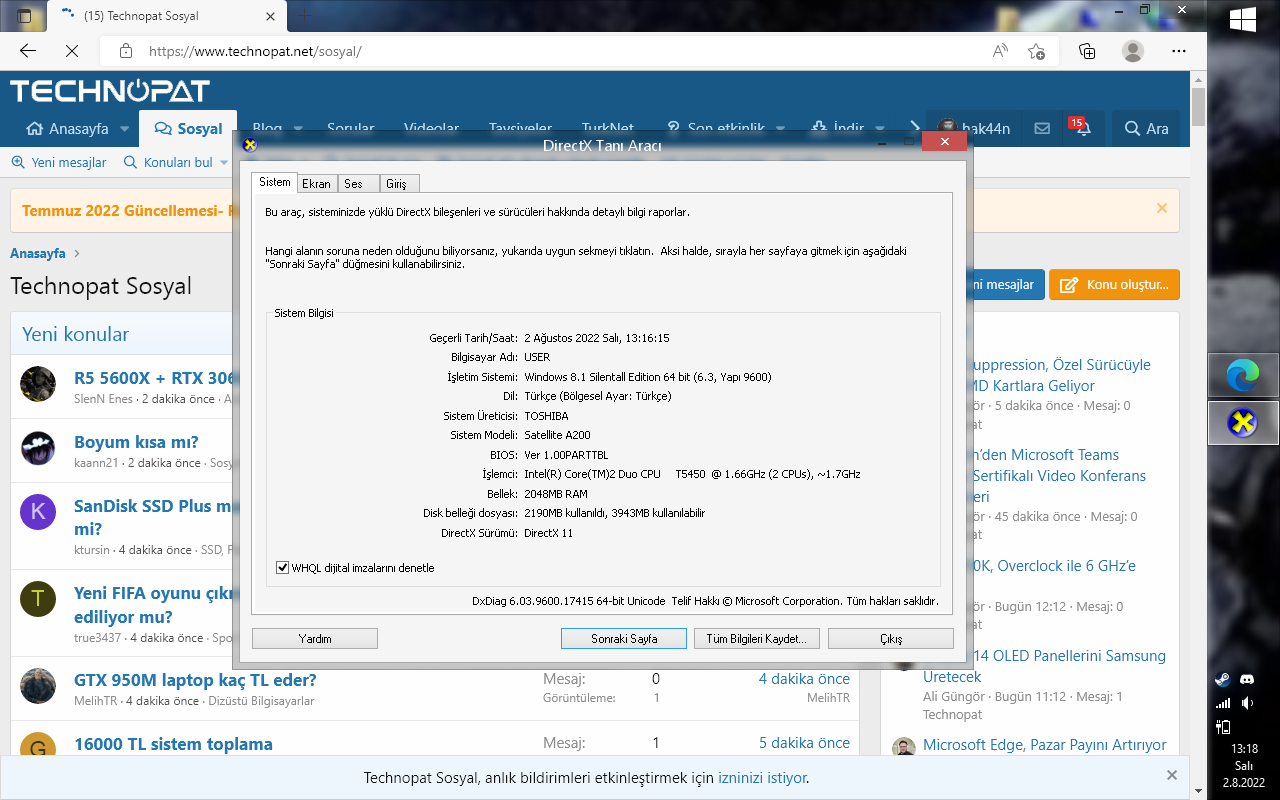Open the Steam tray icon
Viewport: 1280px width, 800px height.
(1223, 678)
